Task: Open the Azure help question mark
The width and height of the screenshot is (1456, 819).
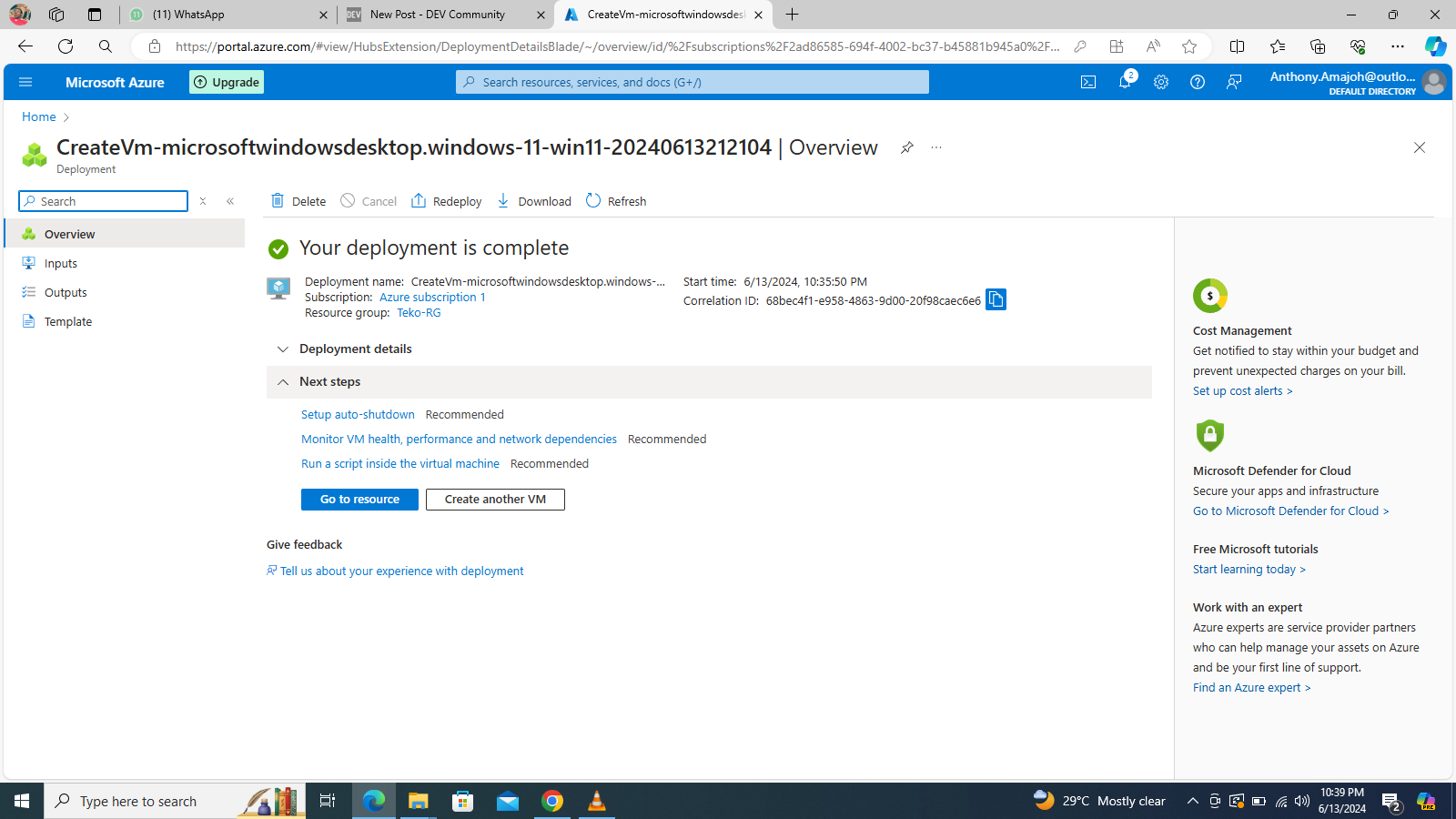Action: [1198, 82]
